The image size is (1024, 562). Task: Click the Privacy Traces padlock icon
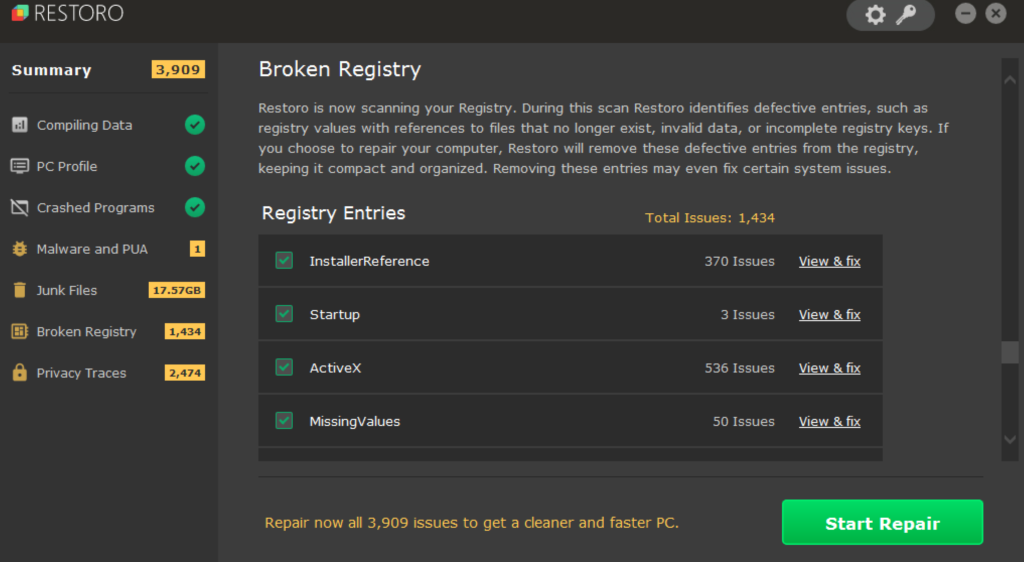(19, 373)
